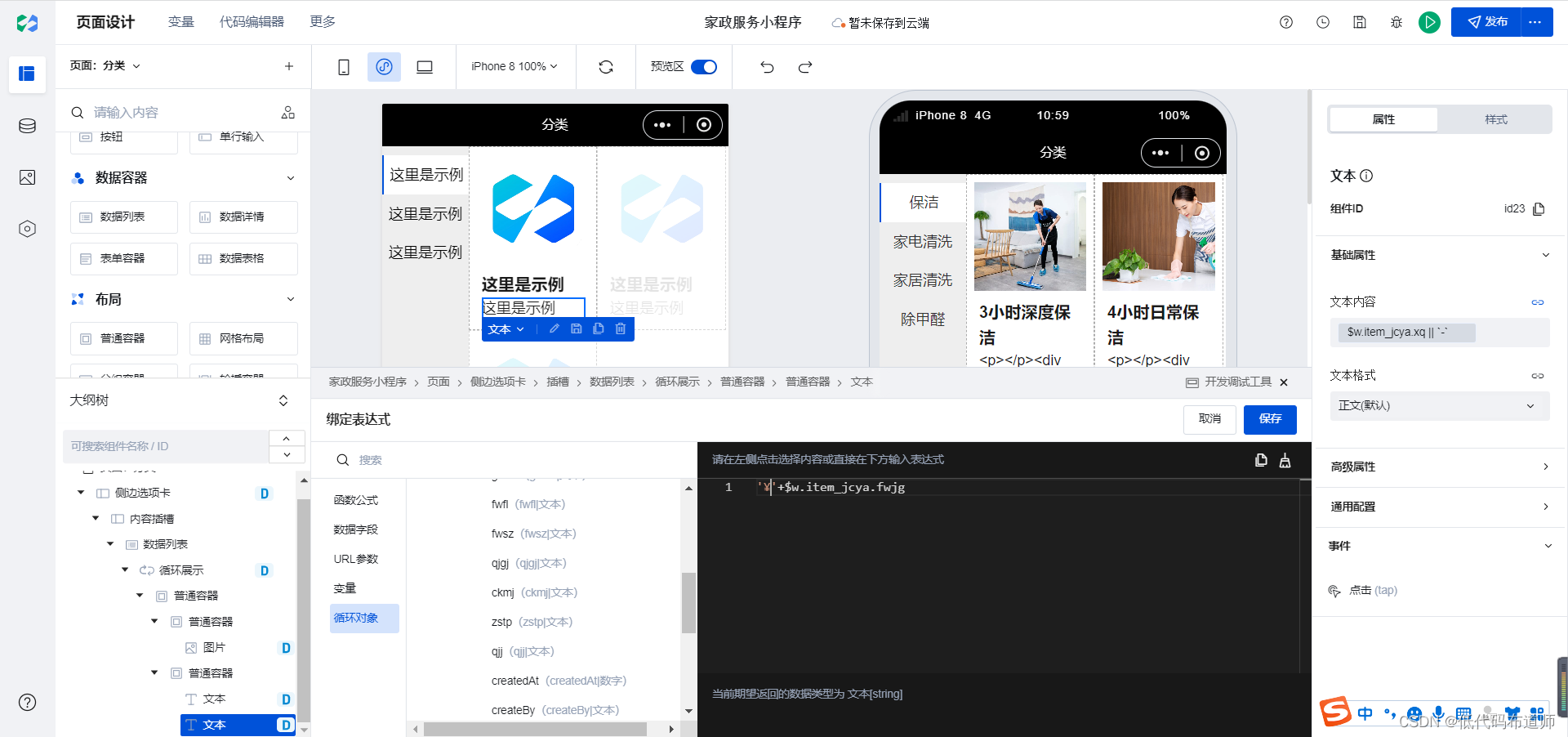
Task: Collapse the 布局 component section
Action: click(x=291, y=299)
